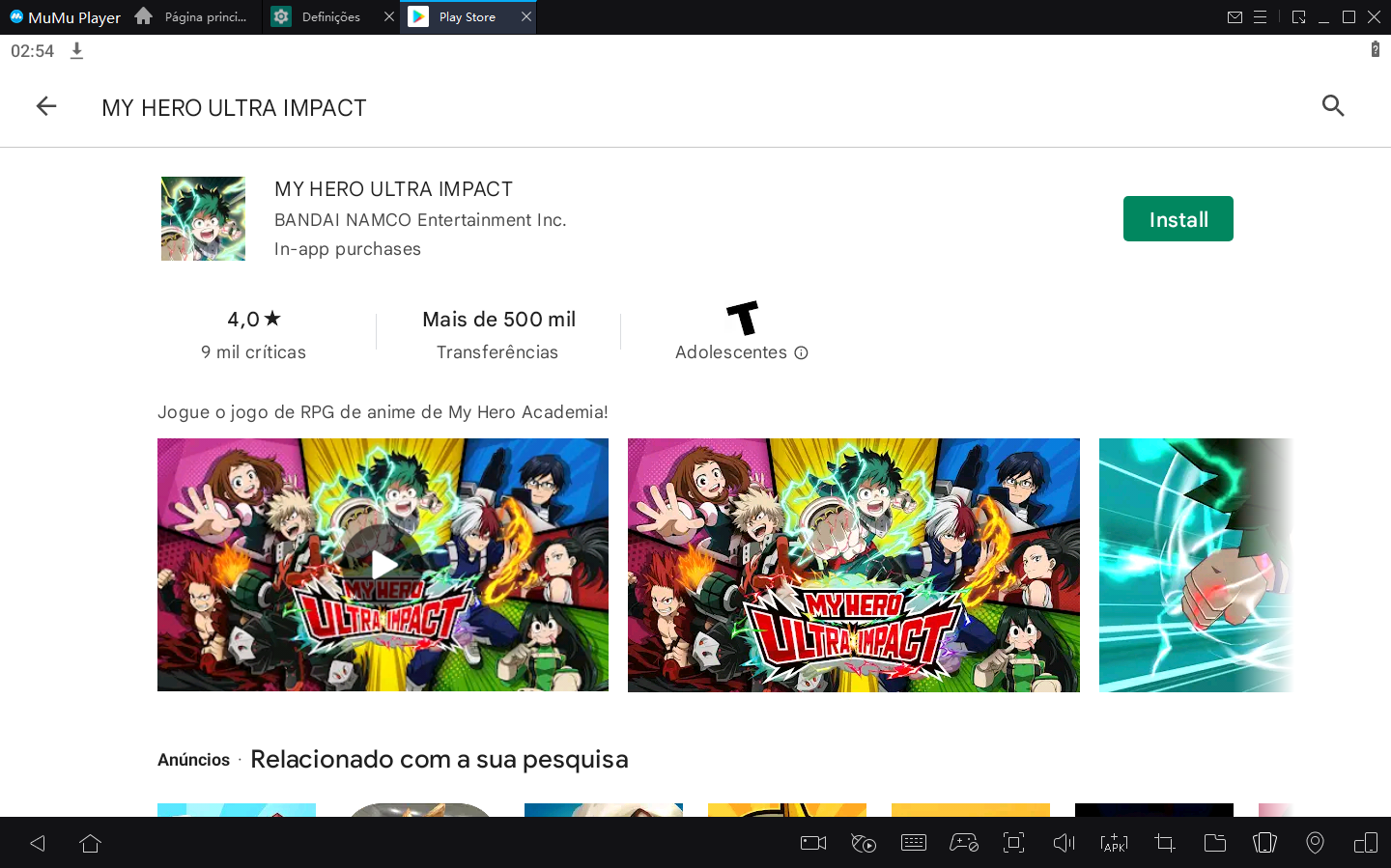Open the 4,0 star rating reviews
This screenshot has width=1391, height=868.
(254, 319)
